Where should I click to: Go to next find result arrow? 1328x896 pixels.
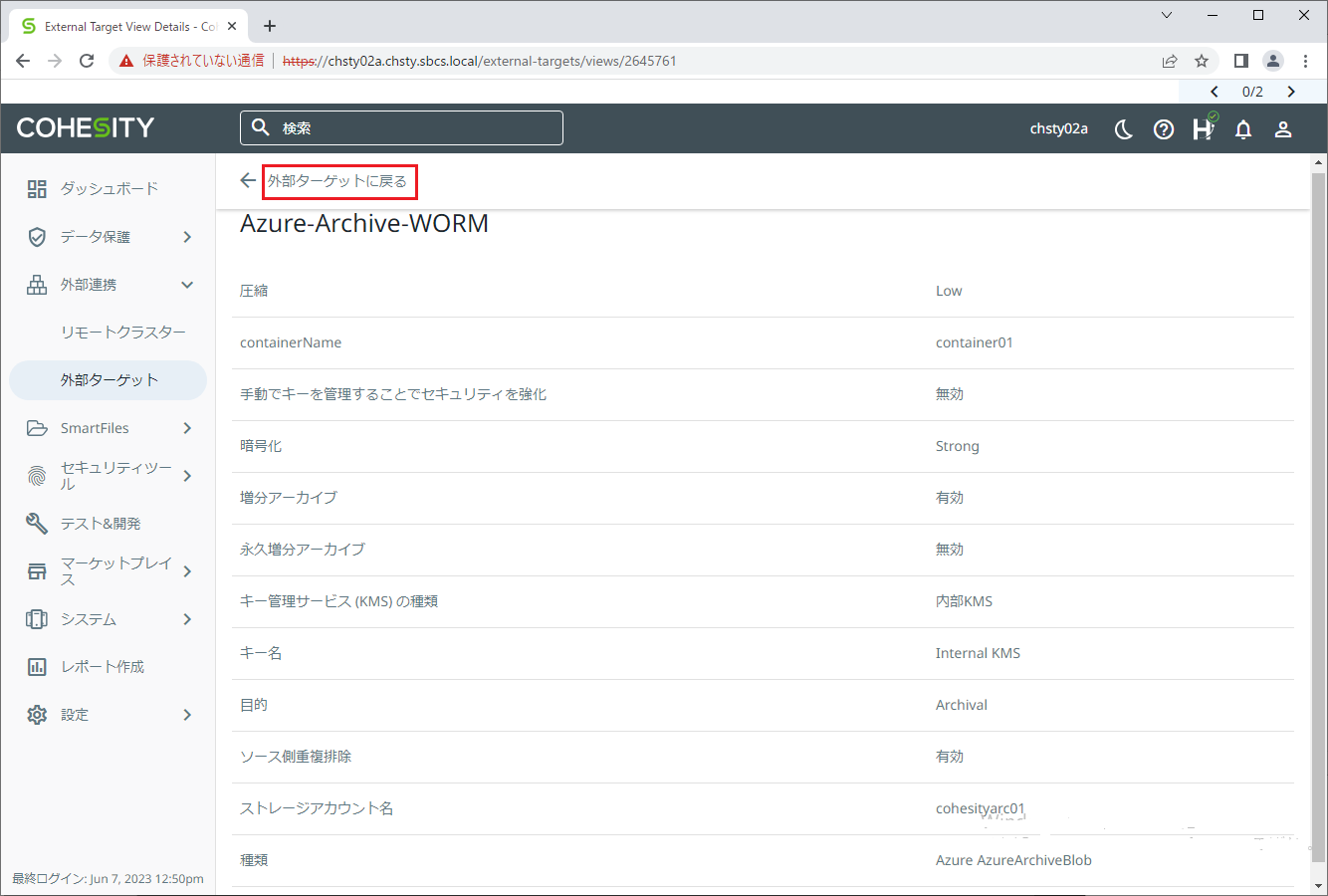pyautogui.click(x=1291, y=92)
